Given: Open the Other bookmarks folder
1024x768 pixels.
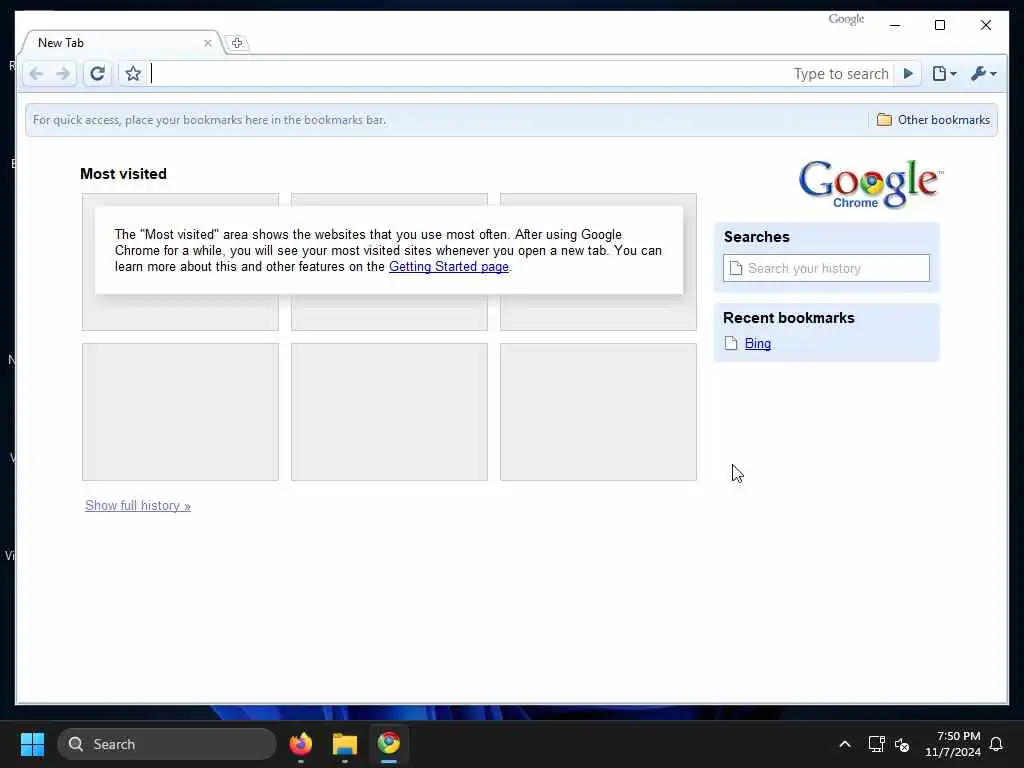Looking at the screenshot, I should 933,120.
